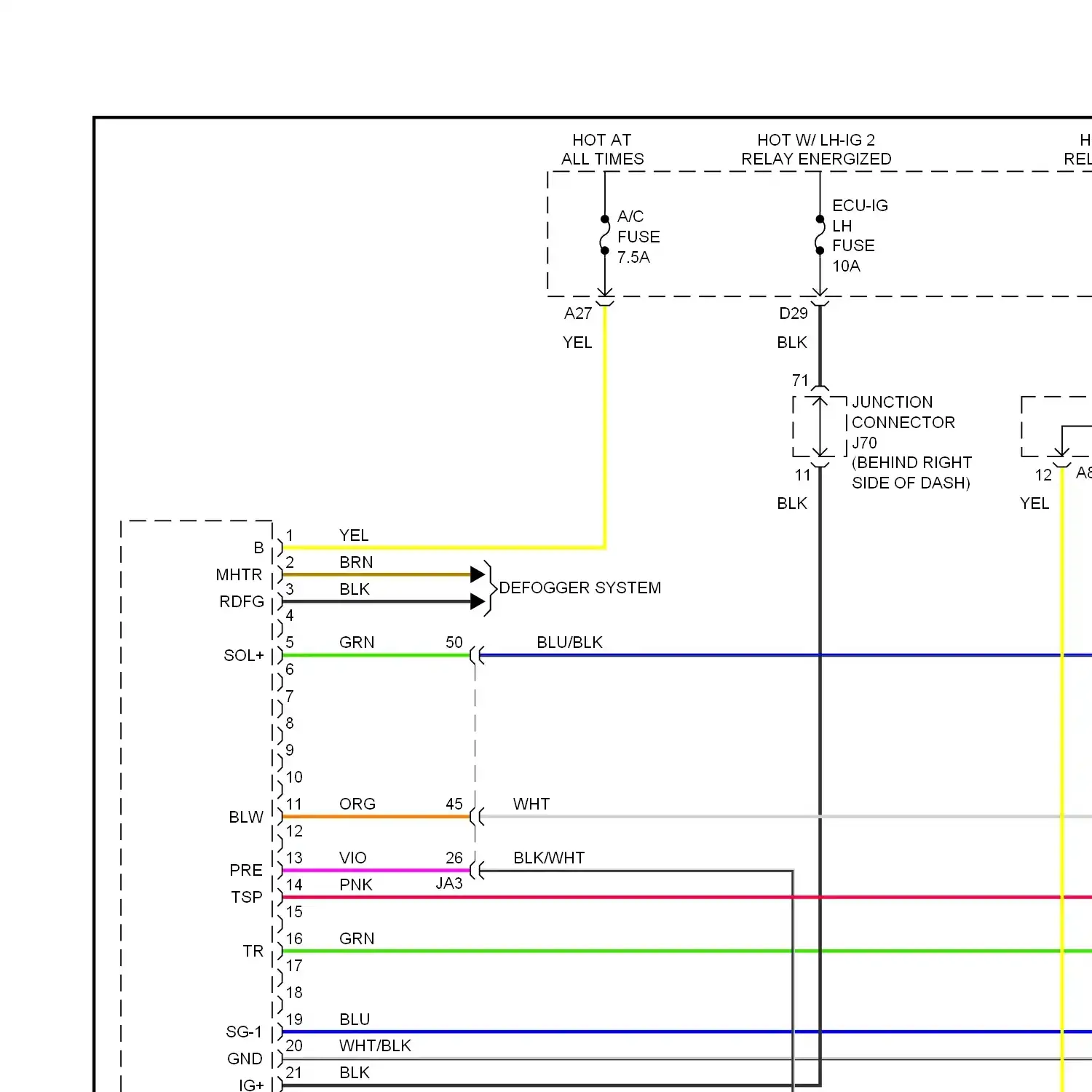The width and height of the screenshot is (1092, 1092).
Task: Click the D29 connector label
Action: (x=793, y=314)
